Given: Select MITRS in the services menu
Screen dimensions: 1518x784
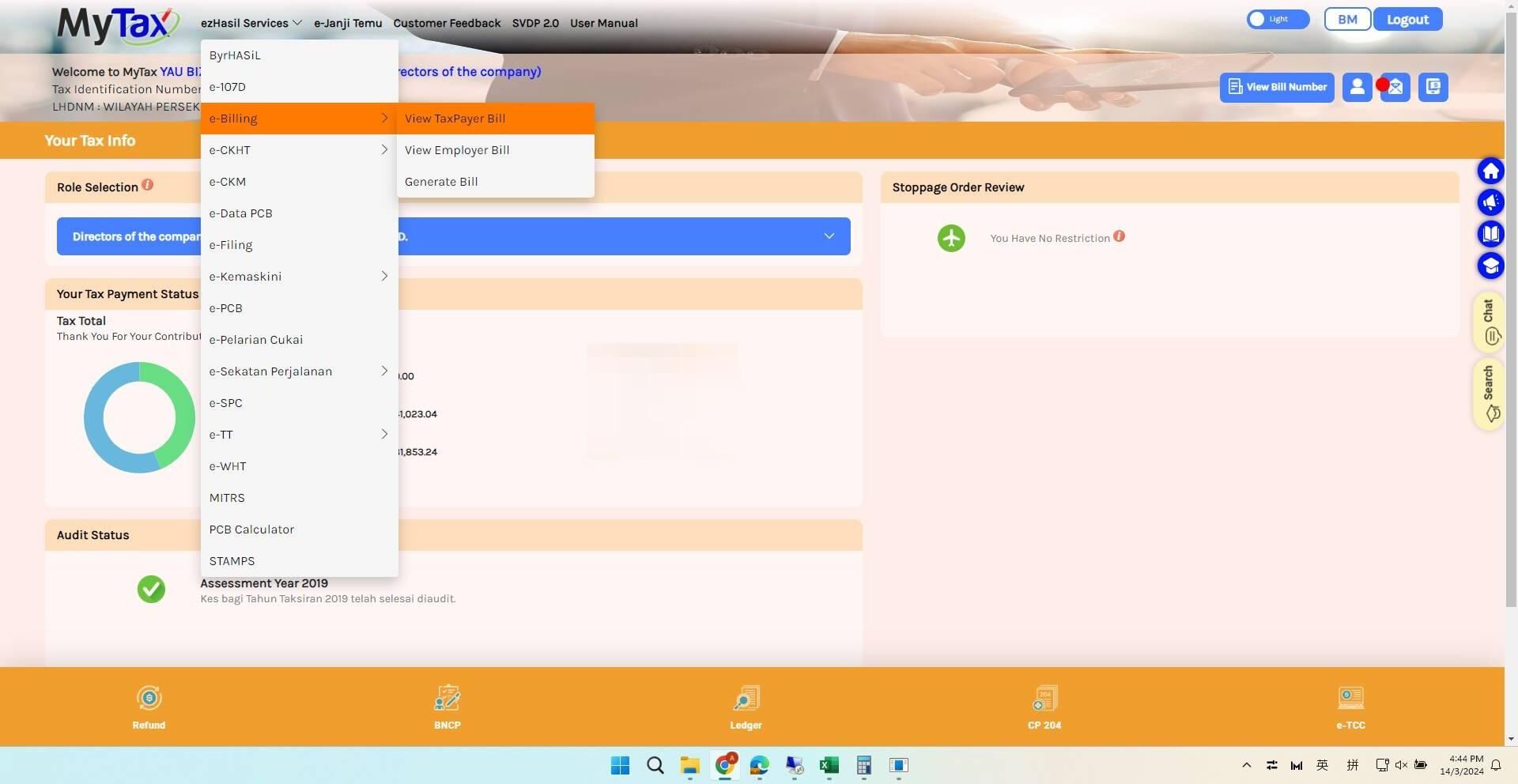Looking at the screenshot, I should coord(299,498).
